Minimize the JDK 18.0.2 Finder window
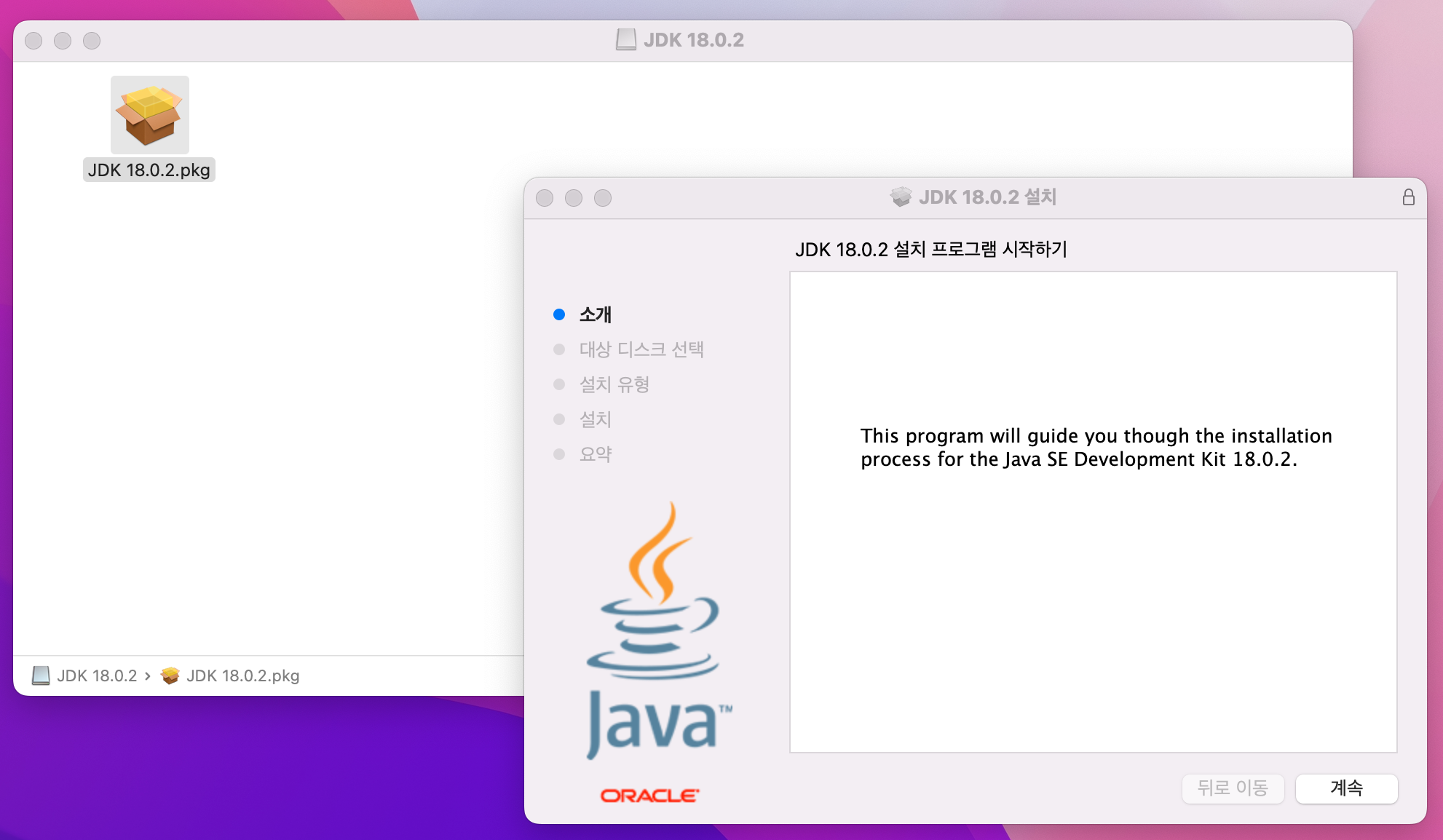 (x=63, y=41)
